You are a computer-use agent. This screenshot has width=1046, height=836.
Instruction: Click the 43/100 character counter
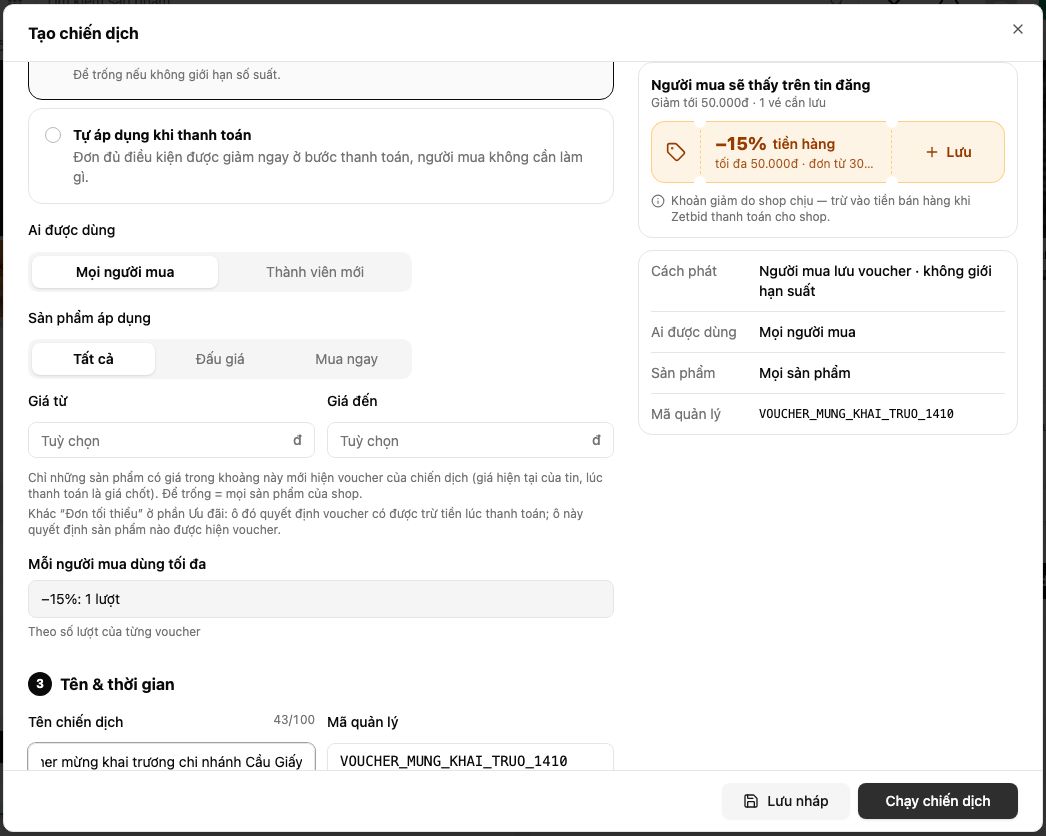click(294, 720)
